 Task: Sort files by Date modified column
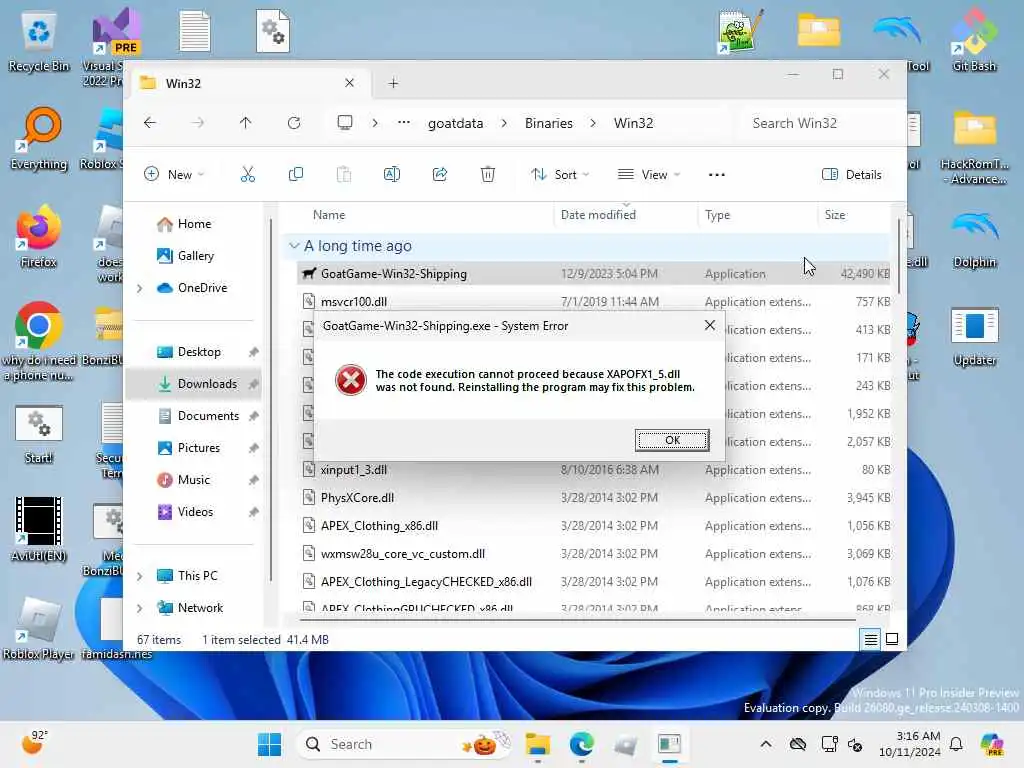[x=626, y=215]
